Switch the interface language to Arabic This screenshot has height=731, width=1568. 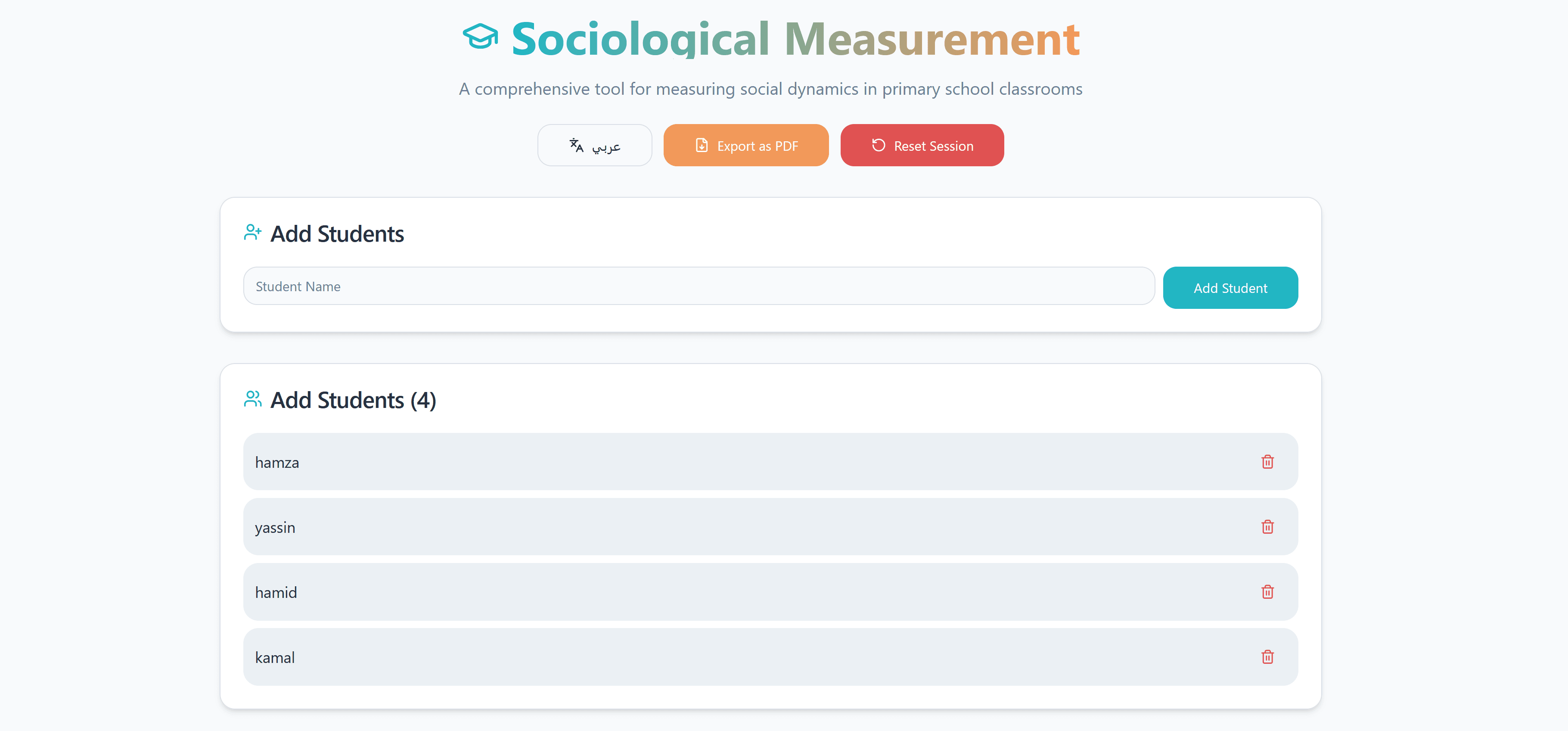coord(595,145)
